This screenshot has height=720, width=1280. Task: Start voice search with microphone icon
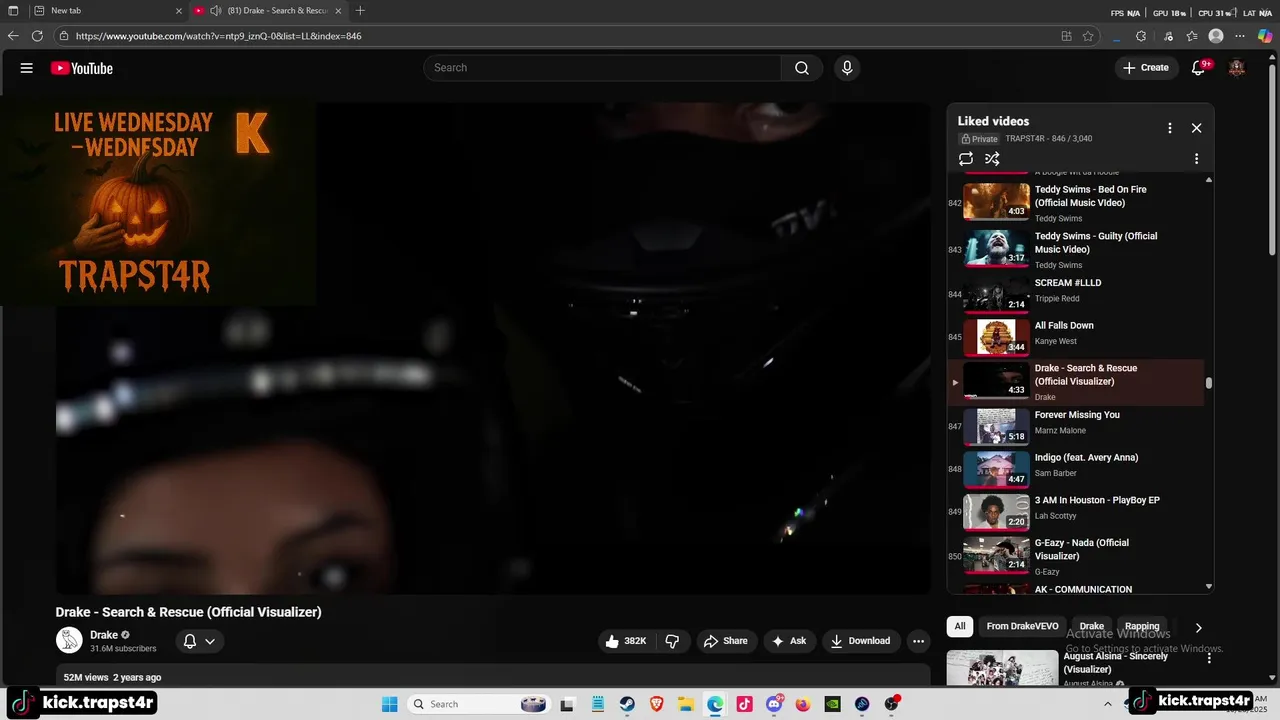pyautogui.click(x=847, y=68)
